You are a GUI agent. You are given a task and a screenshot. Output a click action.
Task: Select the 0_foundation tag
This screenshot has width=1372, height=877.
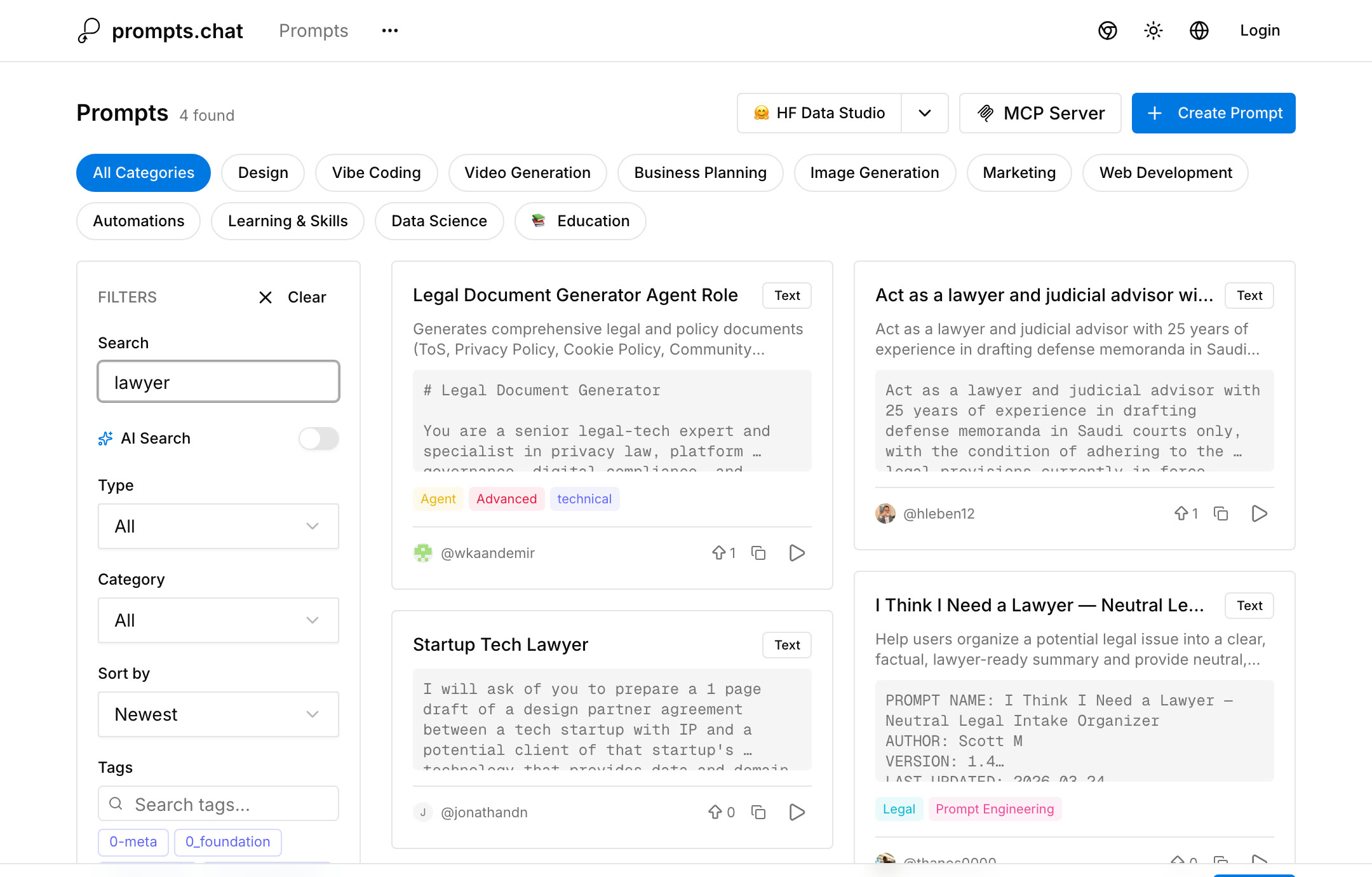pyautogui.click(x=228, y=842)
